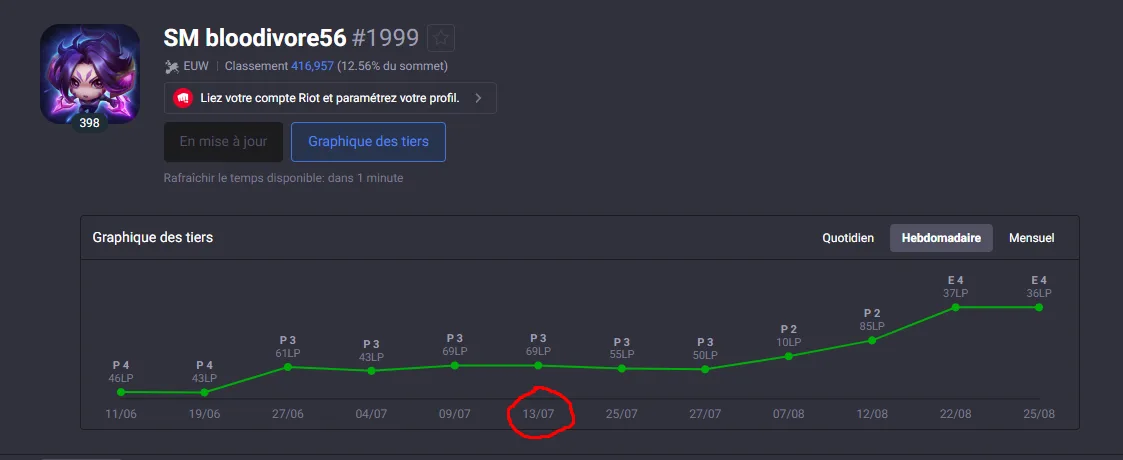
Task: Click the 'P 2 85LP' label
Action: click(x=872, y=320)
